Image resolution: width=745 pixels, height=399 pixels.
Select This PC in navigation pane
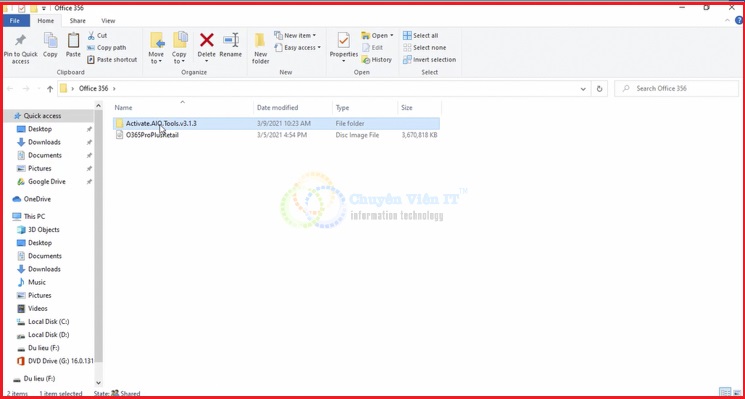pos(34,216)
